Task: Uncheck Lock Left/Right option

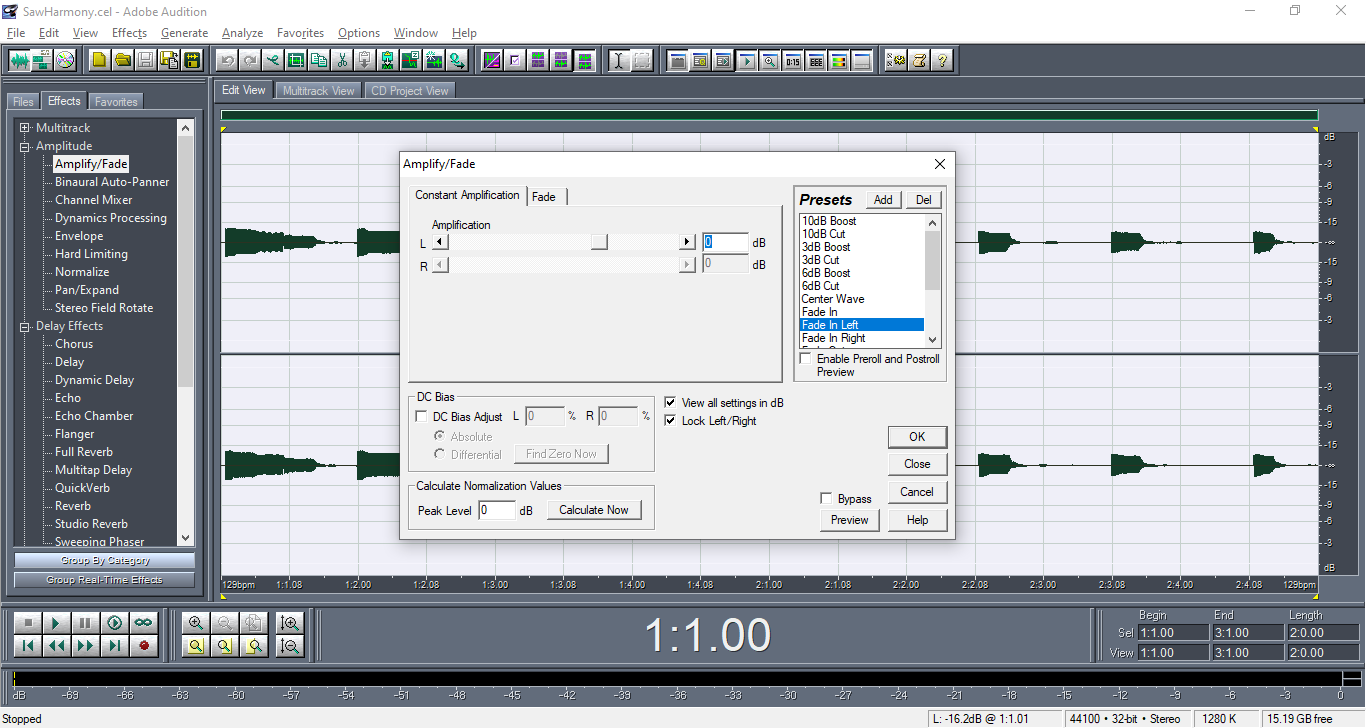Action: point(671,421)
